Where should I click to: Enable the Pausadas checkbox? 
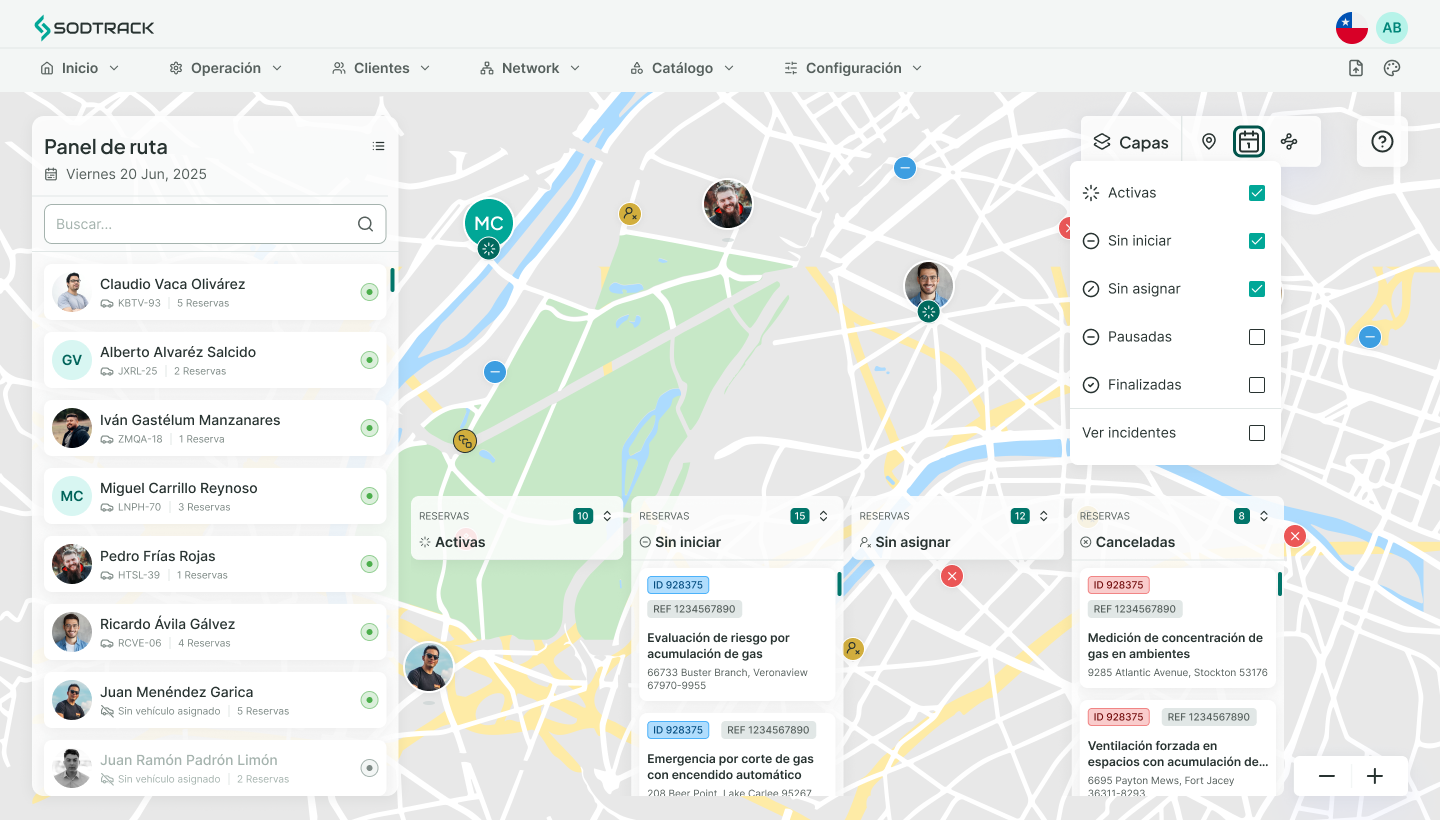tap(1257, 337)
